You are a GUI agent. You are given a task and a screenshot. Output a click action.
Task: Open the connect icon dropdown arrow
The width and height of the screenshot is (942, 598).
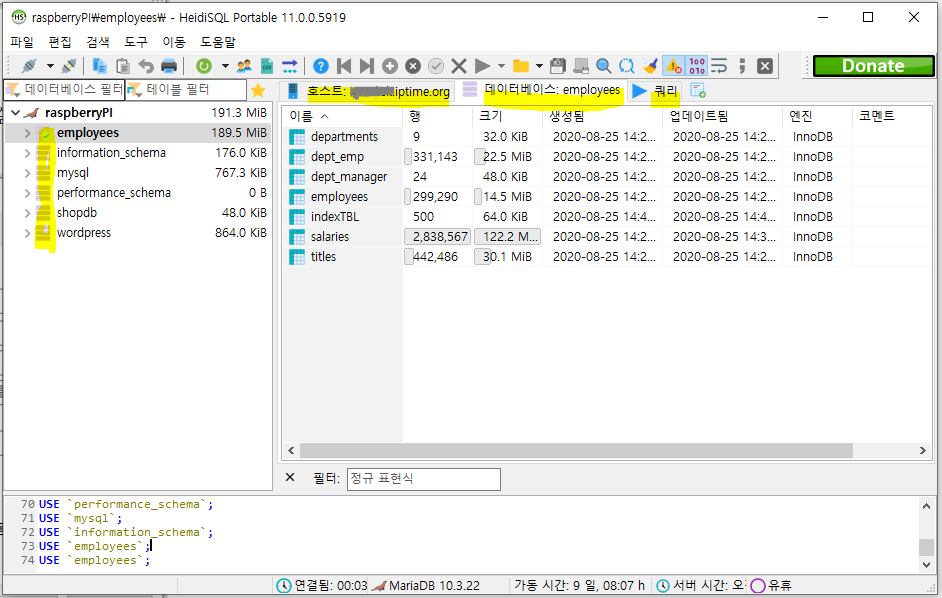coord(50,66)
